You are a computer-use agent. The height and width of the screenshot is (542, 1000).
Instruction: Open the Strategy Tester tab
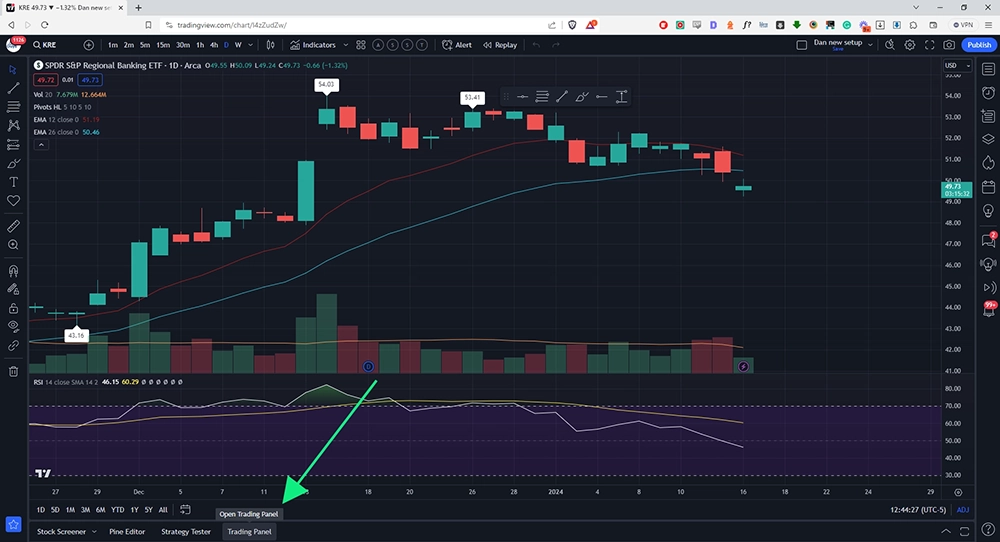pos(186,532)
